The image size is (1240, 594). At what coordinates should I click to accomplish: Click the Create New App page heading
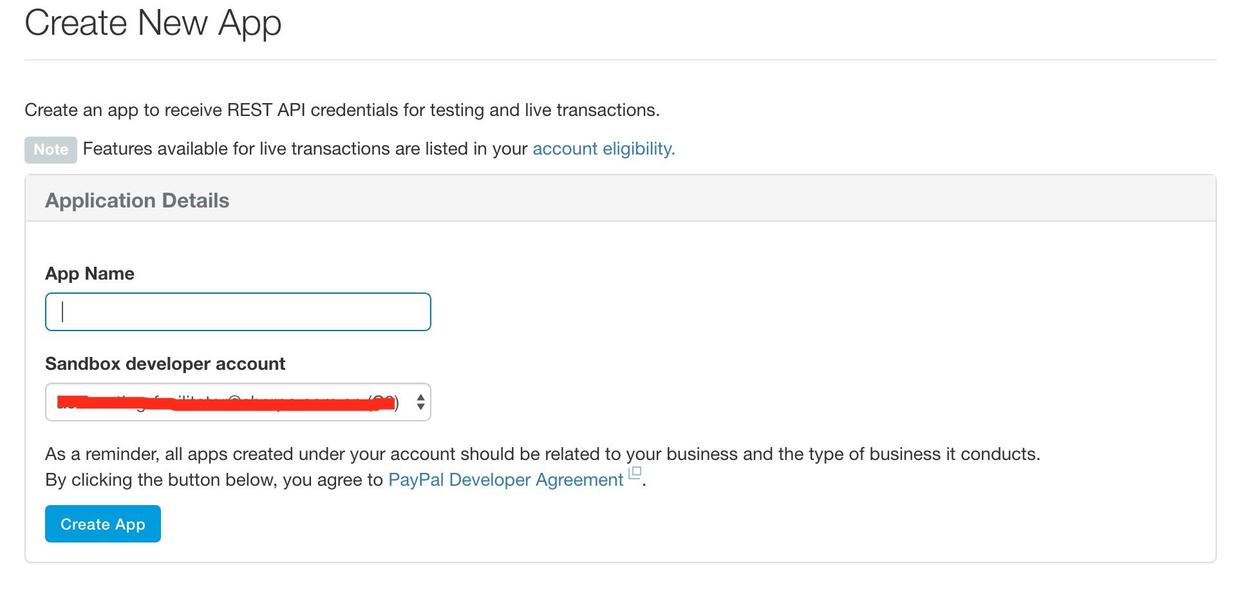tap(153, 22)
